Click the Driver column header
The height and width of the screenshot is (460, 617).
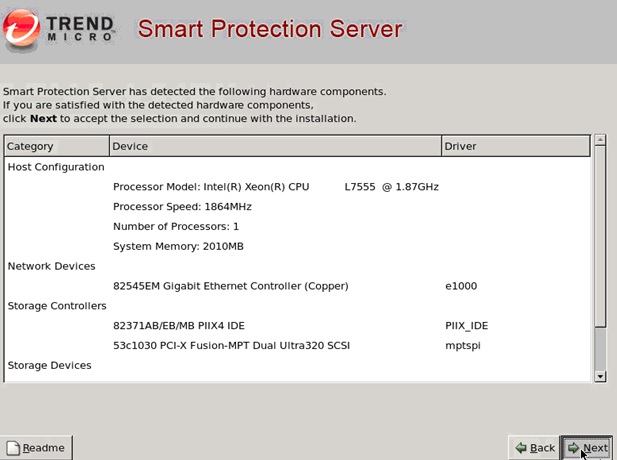click(515, 146)
